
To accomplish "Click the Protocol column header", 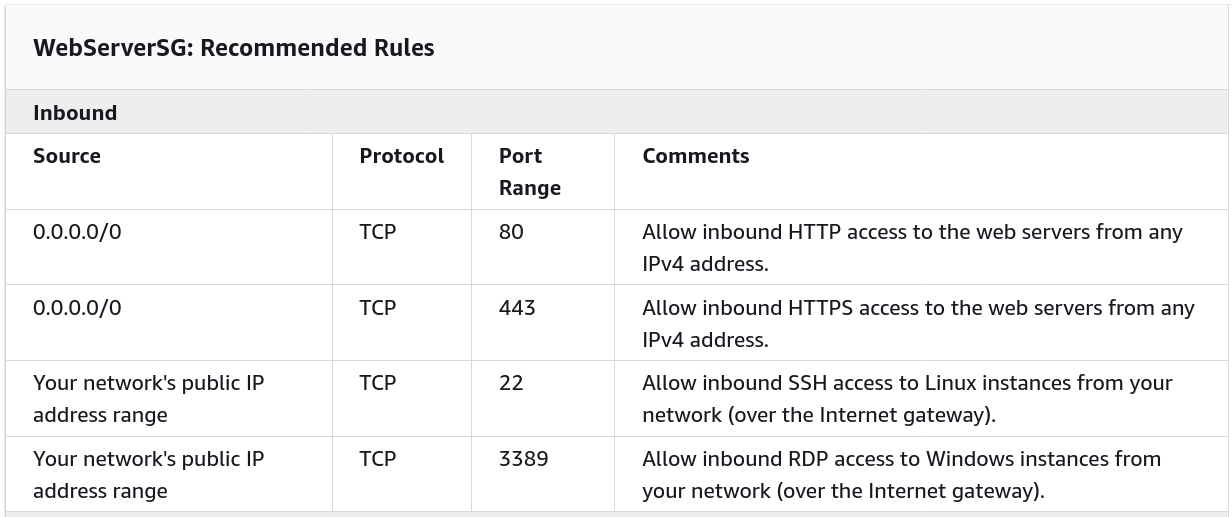I will pyautogui.click(x=402, y=156).
